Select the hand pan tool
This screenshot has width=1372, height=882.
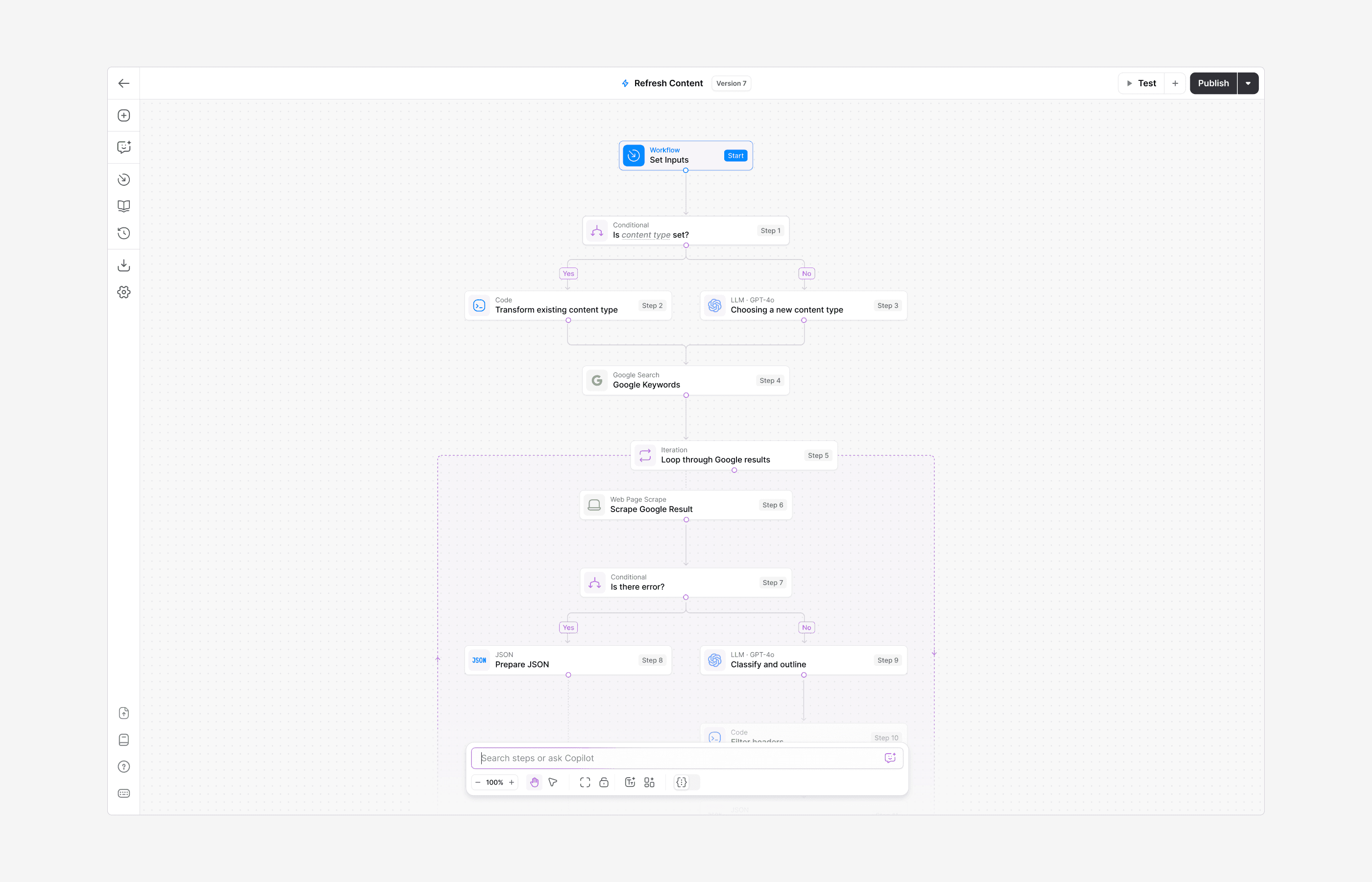pos(534,783)
